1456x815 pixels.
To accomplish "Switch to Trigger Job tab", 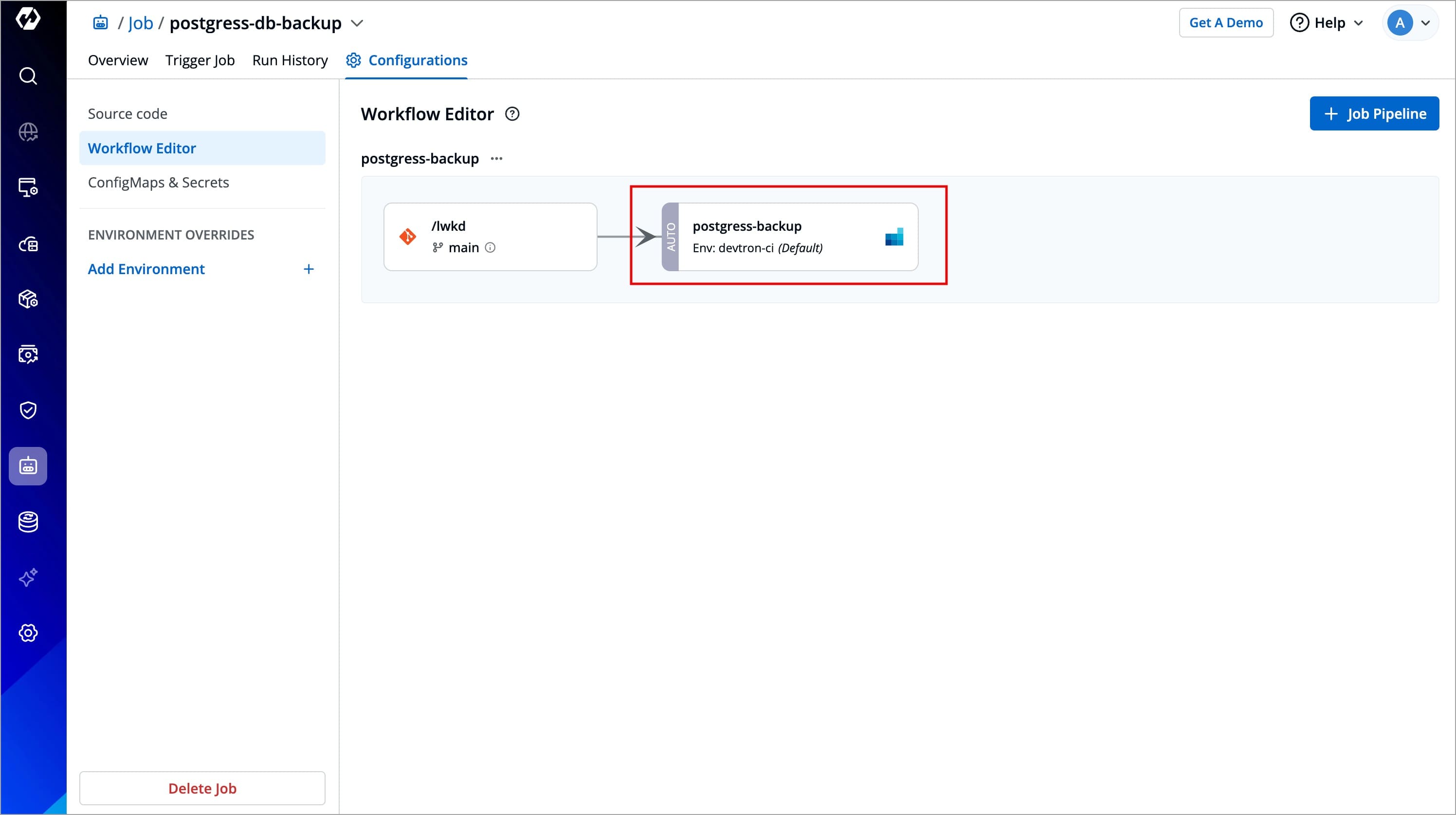I will tap(200, 60).
